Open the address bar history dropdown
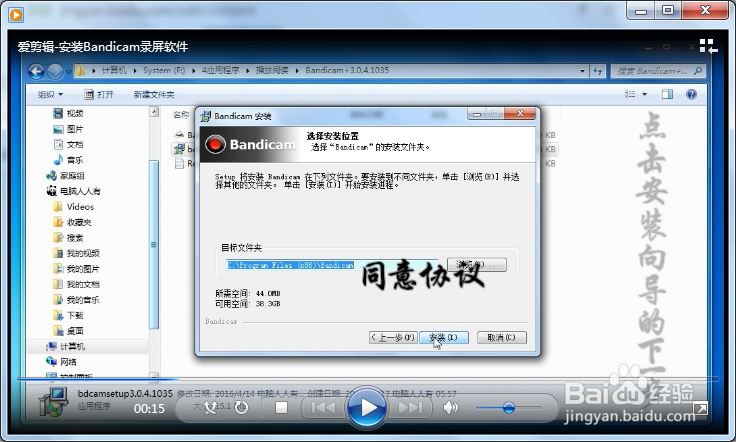736x442 pixels. pyautogui.click(x=582, y=71)
